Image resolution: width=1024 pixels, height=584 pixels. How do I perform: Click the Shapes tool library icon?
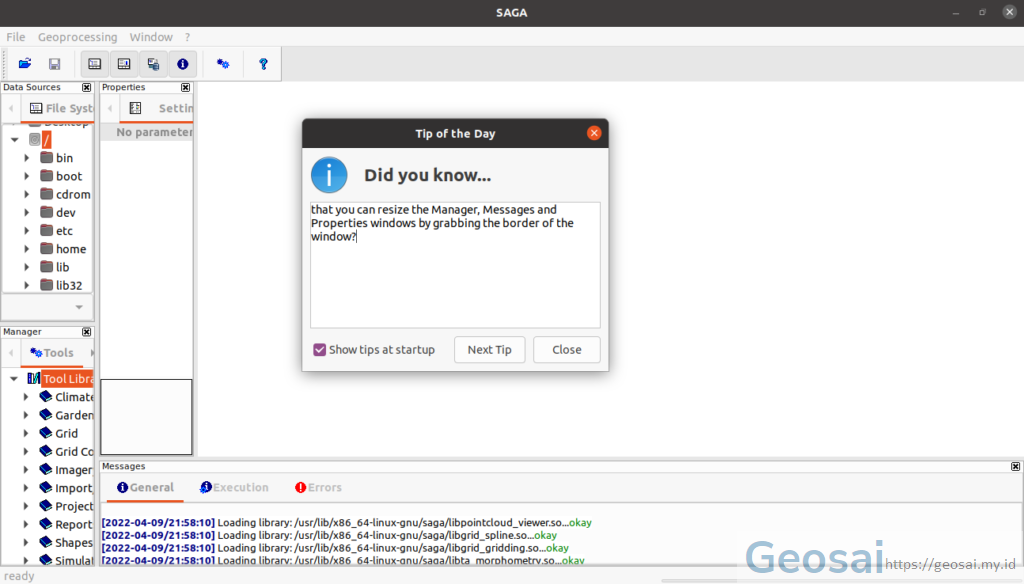46,542
